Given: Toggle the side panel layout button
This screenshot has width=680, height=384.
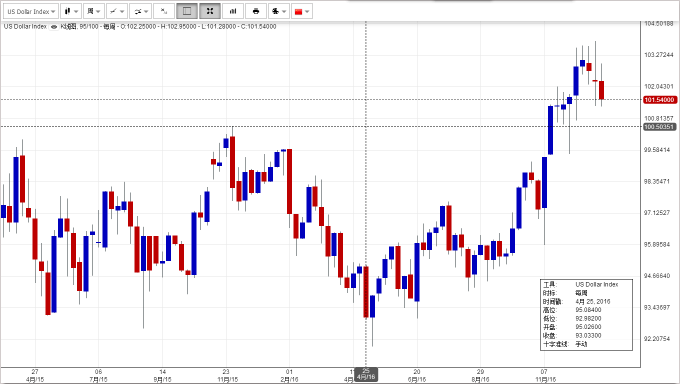Looking at the screenshot, I should [187, 11].
